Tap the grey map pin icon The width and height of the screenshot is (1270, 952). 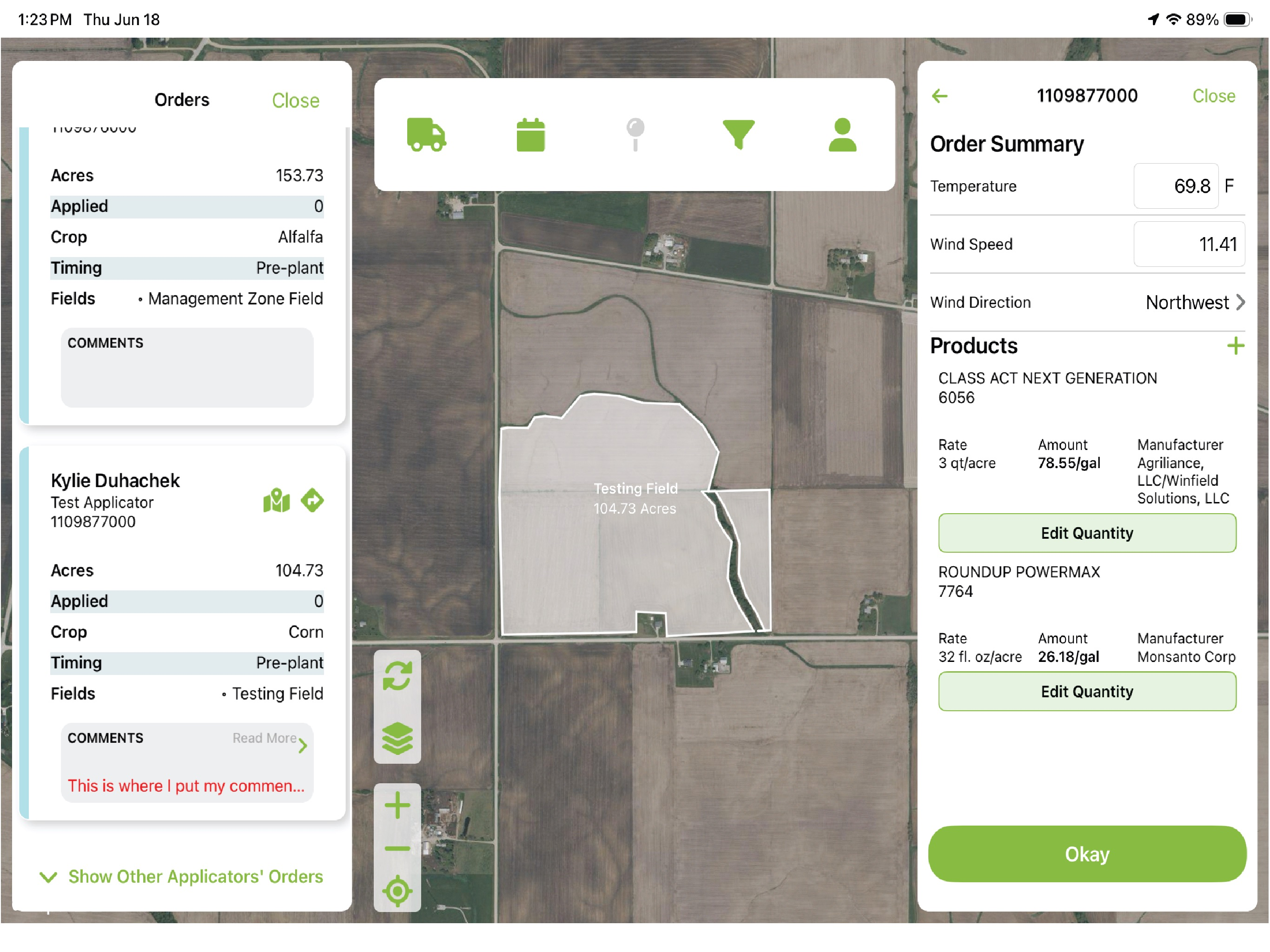[x=635, y=135]
